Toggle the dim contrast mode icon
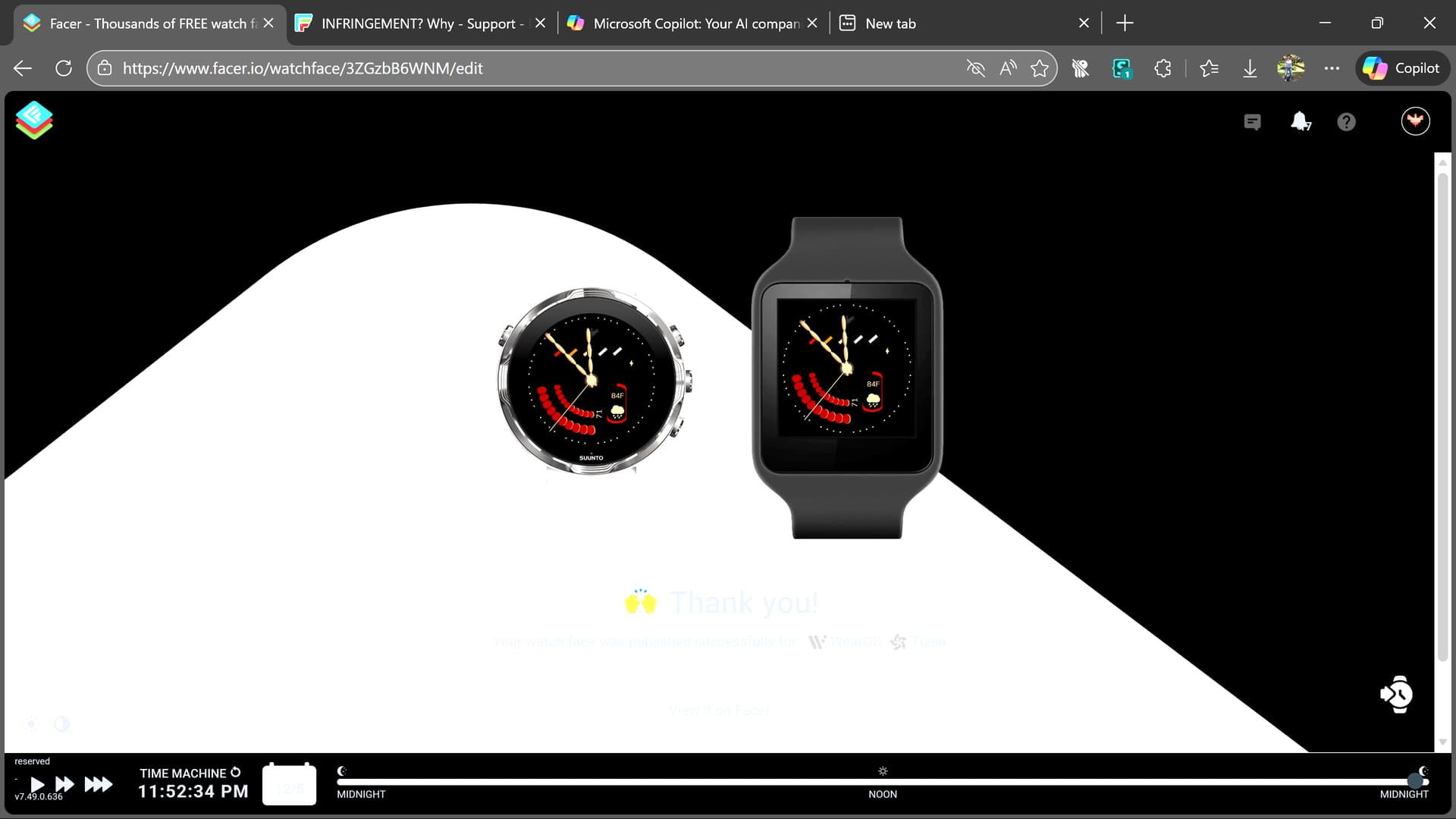This screenshot has height=819, width=1456. pos(62,723)
